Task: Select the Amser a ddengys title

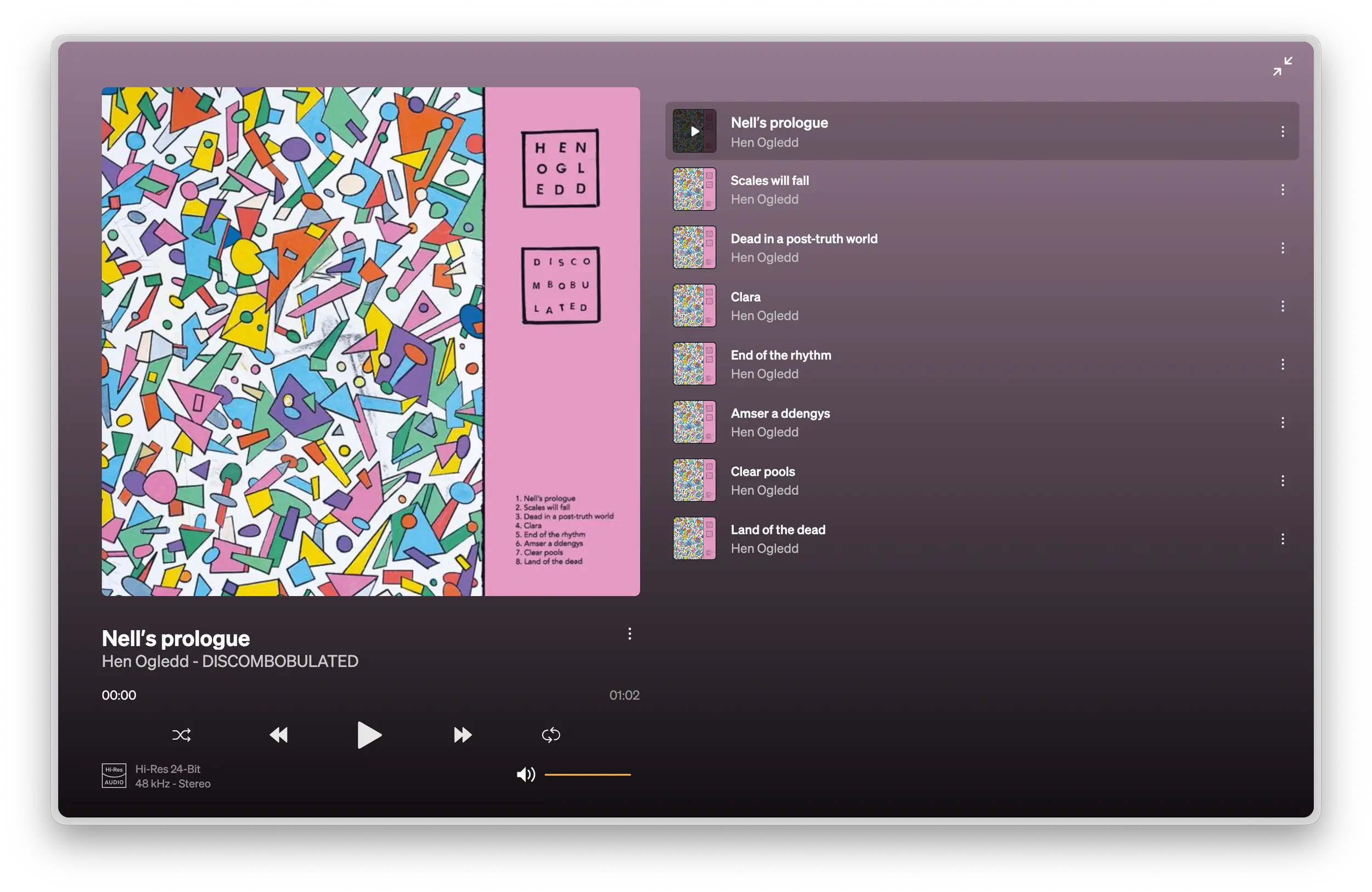Action: coord(780,413)
